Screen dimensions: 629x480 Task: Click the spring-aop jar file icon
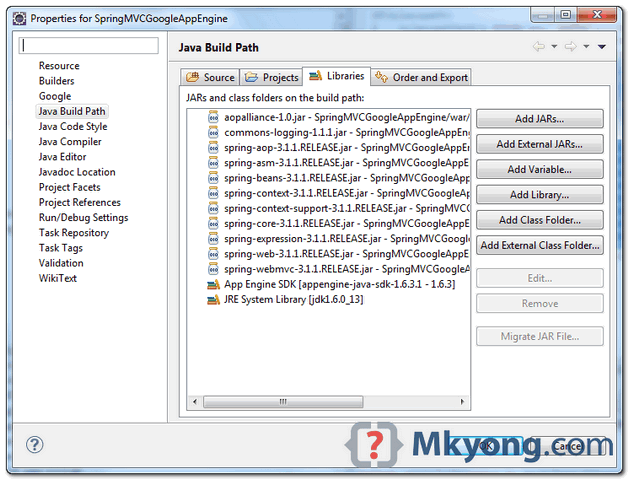(213, 148)
